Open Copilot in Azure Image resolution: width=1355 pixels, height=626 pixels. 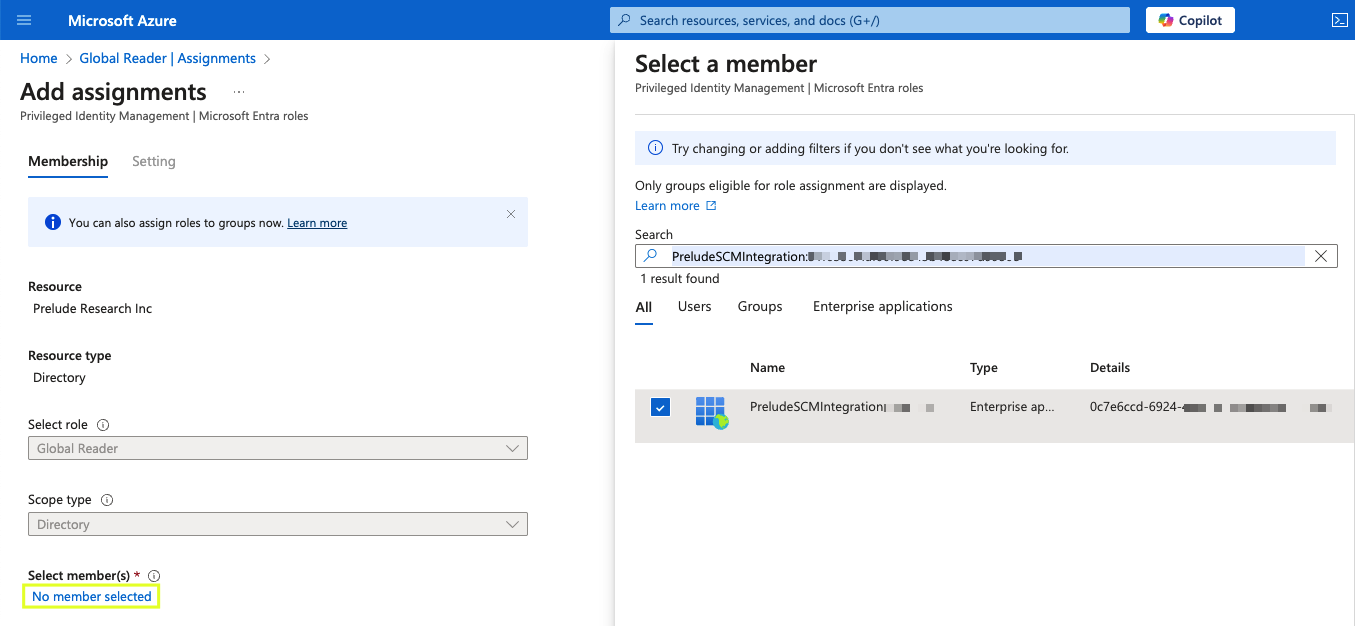[1189, 19]
